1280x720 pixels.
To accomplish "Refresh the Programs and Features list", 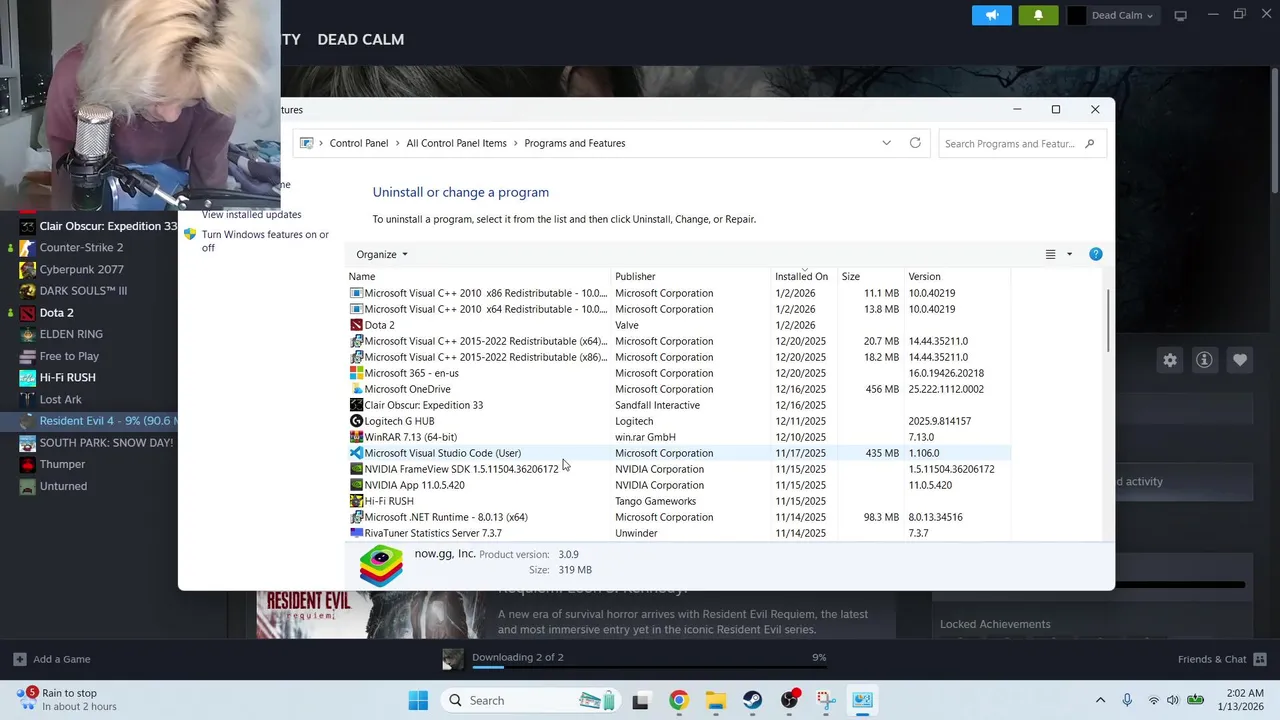I will click(915, 143).
